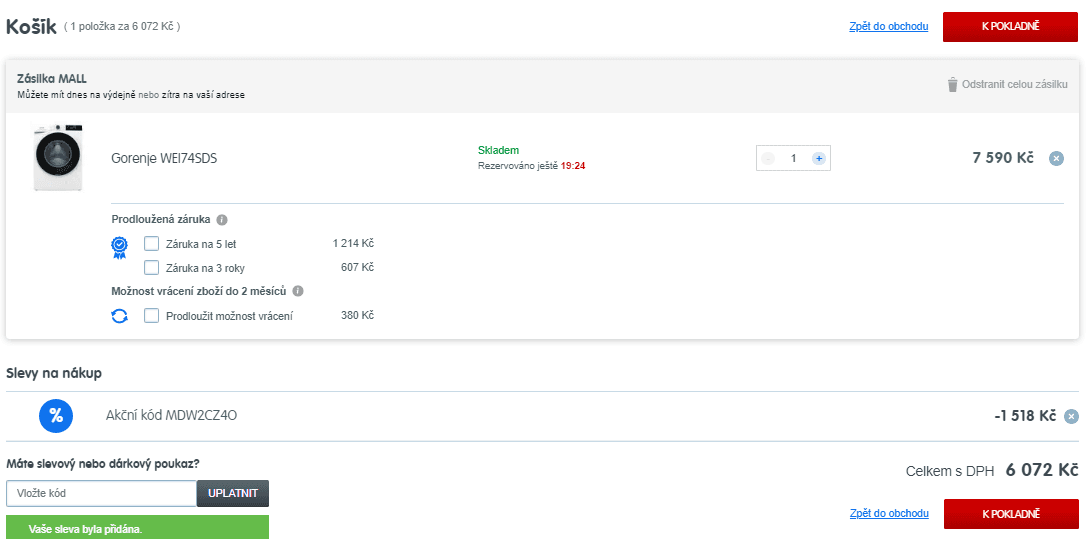
Task: Click the reservation timer 19:24
Action: [573, 166]
